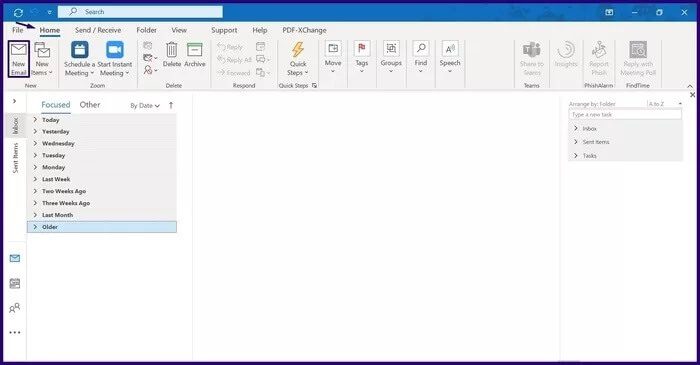Open Insights add-in
Viewport: 700px width, 365px height.
[566, 55]
